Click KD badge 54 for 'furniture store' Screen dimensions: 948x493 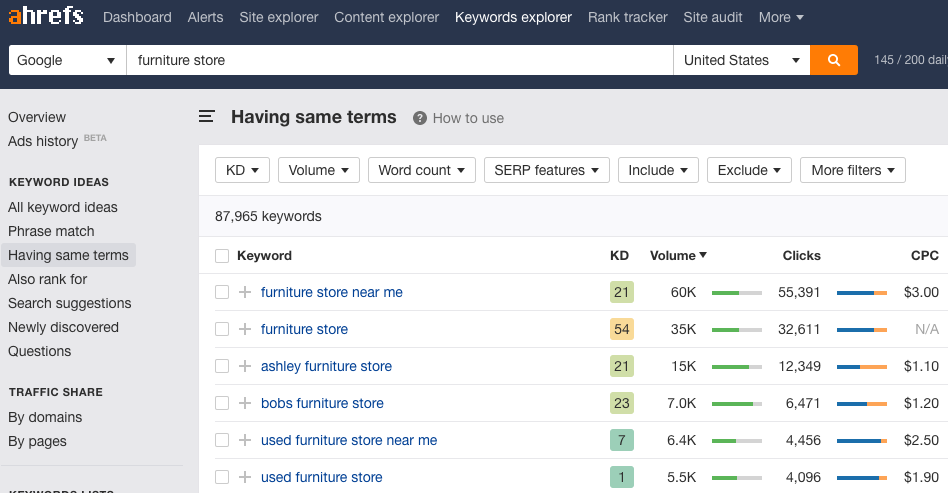click(622, 329)
